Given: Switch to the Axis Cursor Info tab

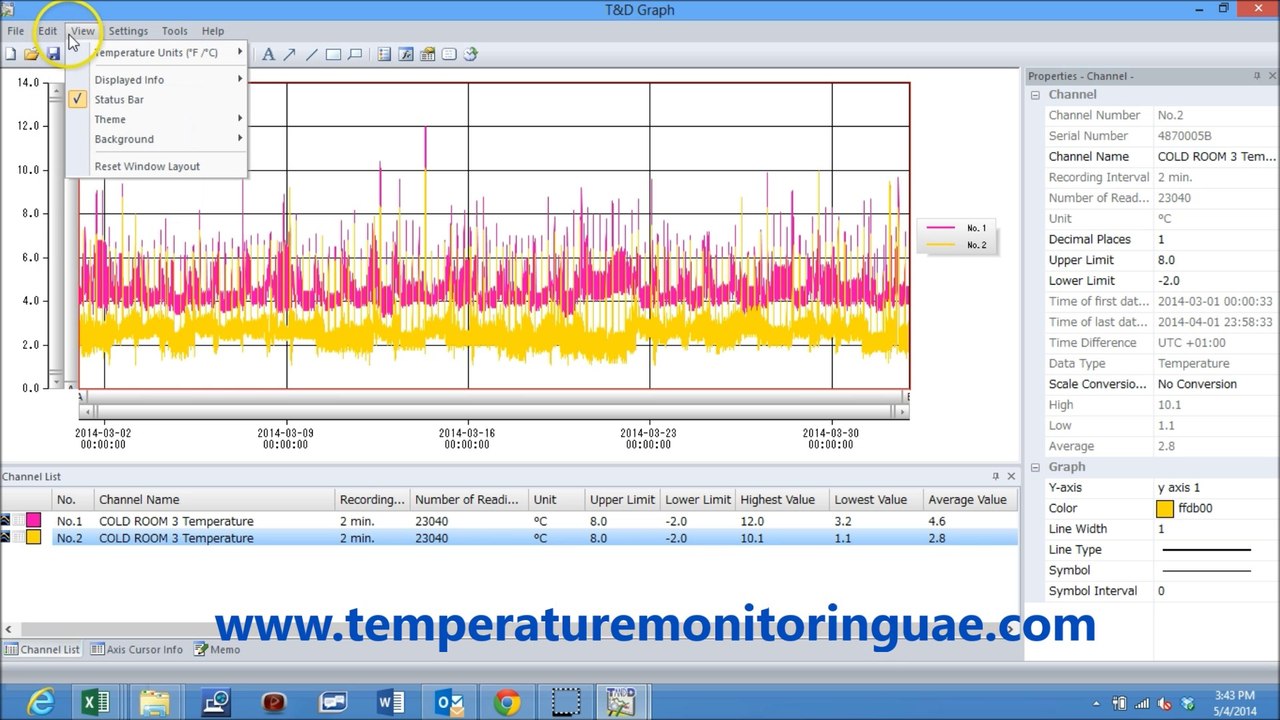Looking at the screenshot, I should pyautogui.click(x=137, y=649).
